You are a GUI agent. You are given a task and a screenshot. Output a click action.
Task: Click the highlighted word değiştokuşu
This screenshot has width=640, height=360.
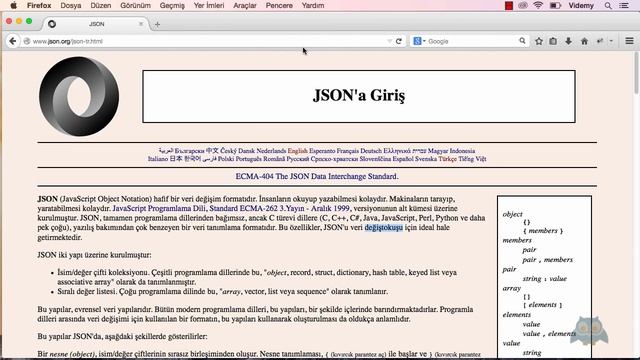(x=384, y=227)
